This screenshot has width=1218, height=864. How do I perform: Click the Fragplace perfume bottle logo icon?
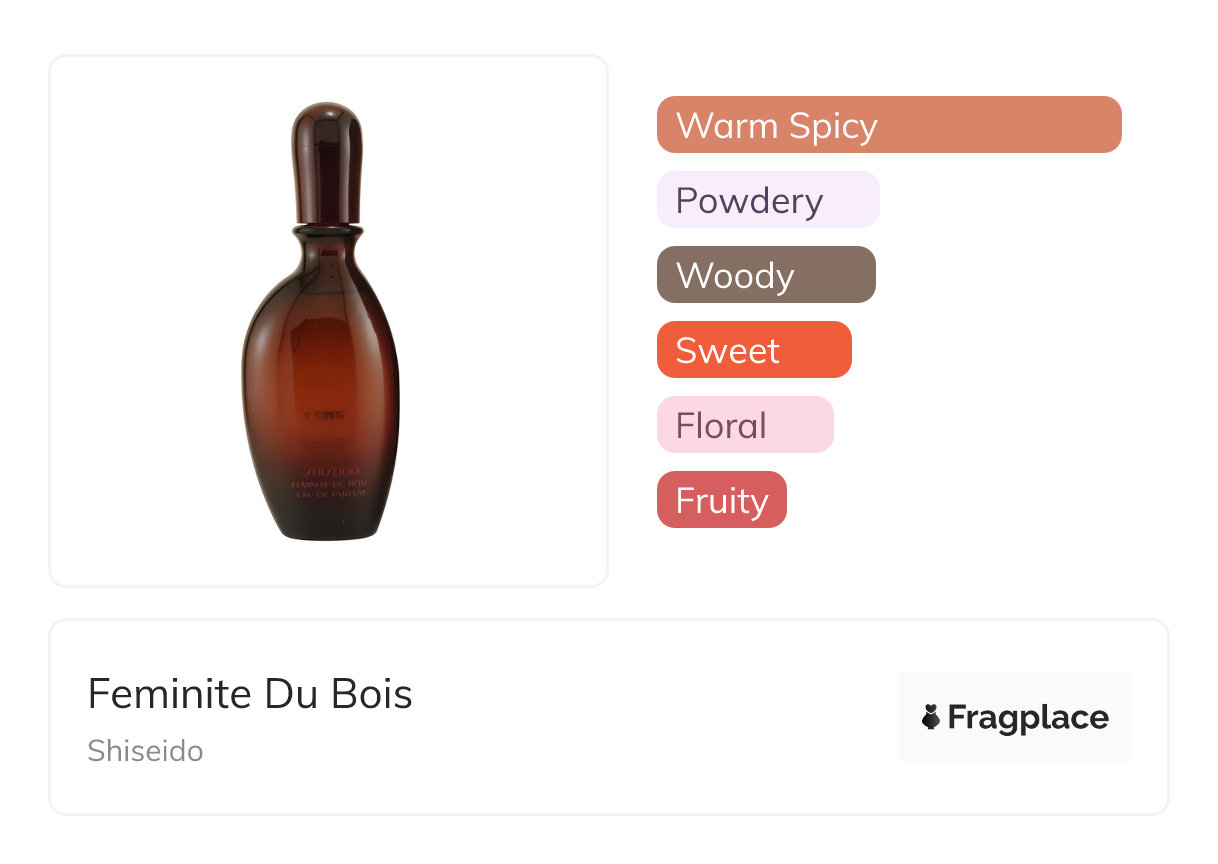(931, 717)
